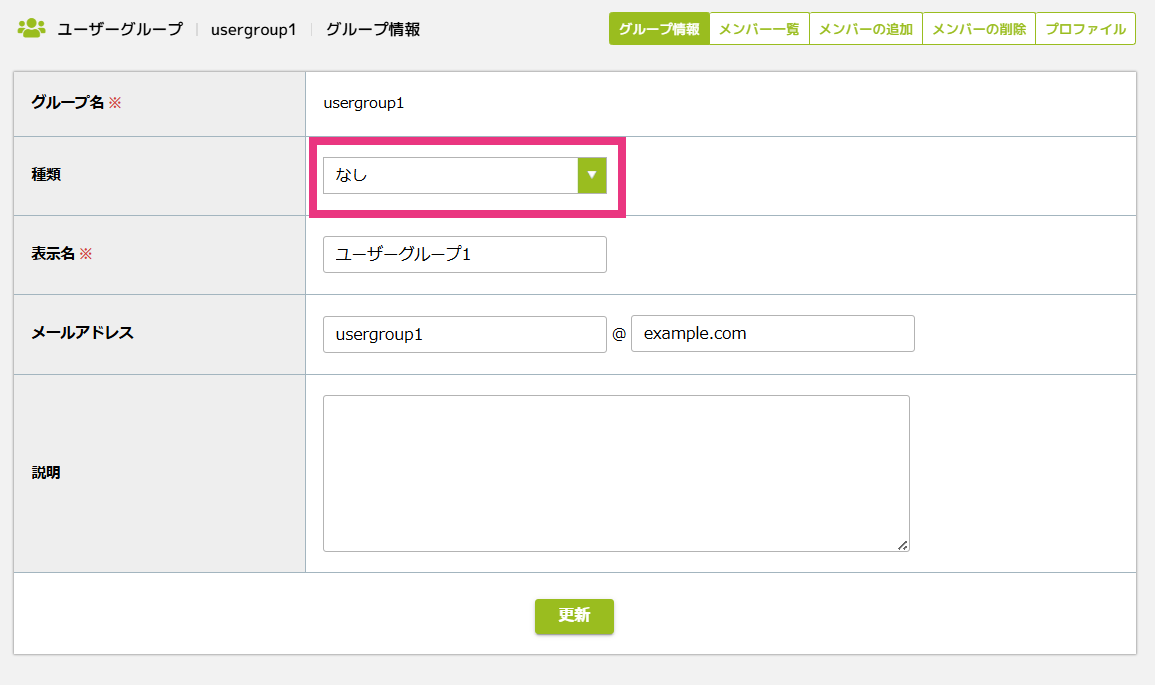Click the メールアドレス row label

tap(82, 333)
